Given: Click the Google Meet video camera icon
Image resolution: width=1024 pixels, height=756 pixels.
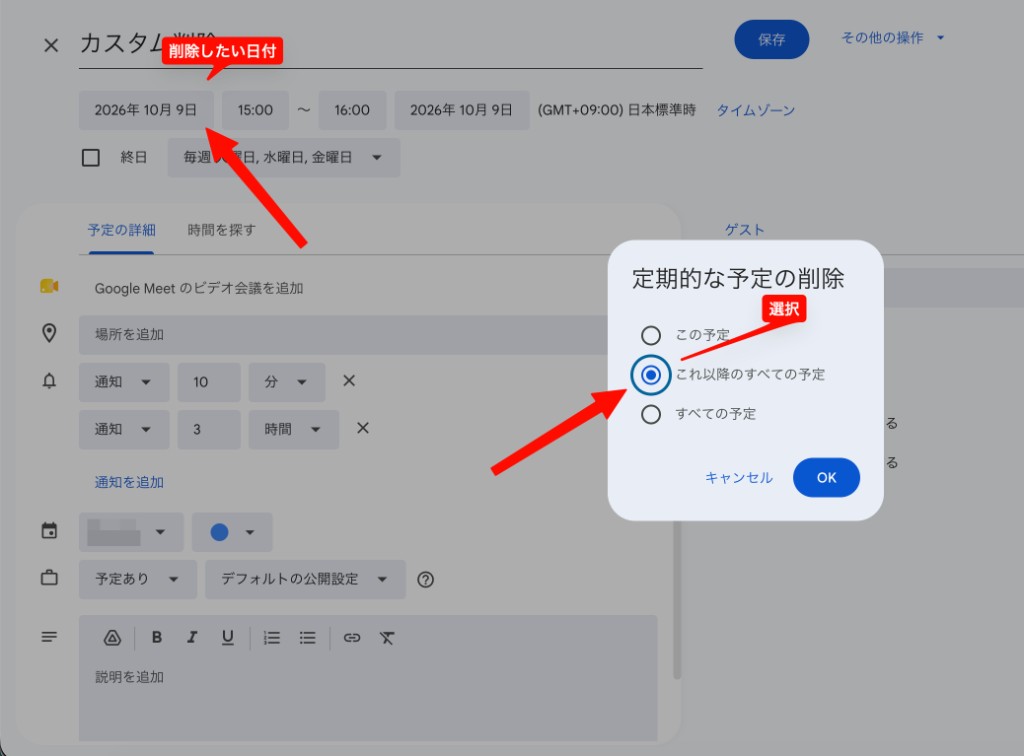Looking at the screenshot, I should click(x=49, y=286).
